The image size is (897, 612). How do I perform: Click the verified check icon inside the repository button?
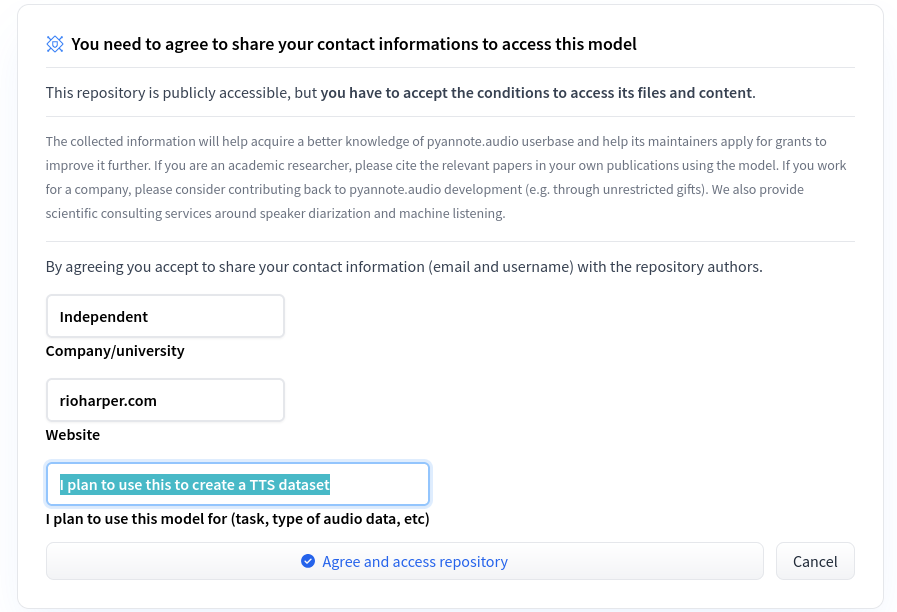[x=308, y=561]
